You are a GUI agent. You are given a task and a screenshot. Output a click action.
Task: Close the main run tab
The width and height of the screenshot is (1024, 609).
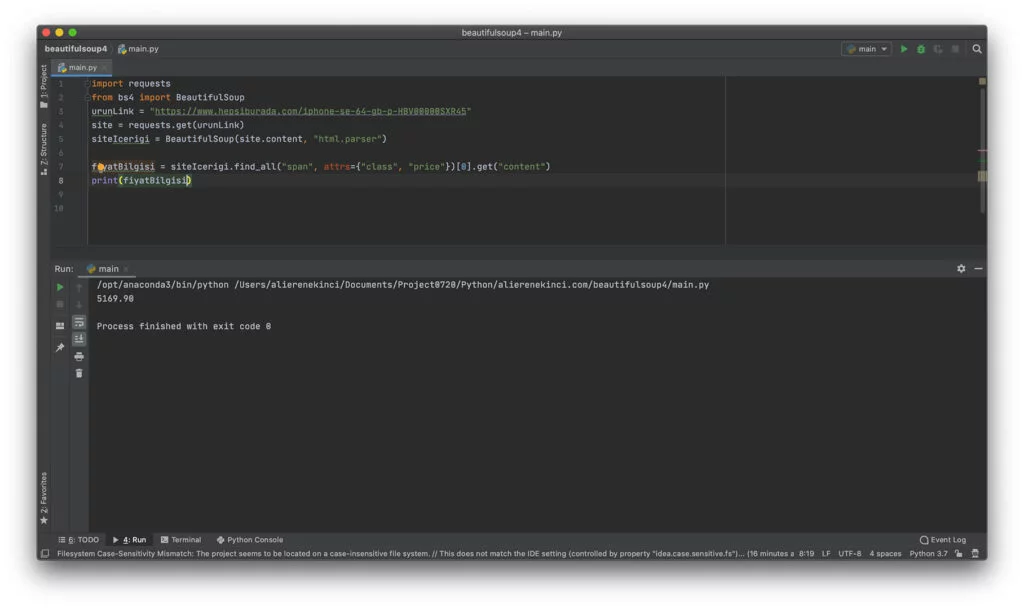click(126, 269)
